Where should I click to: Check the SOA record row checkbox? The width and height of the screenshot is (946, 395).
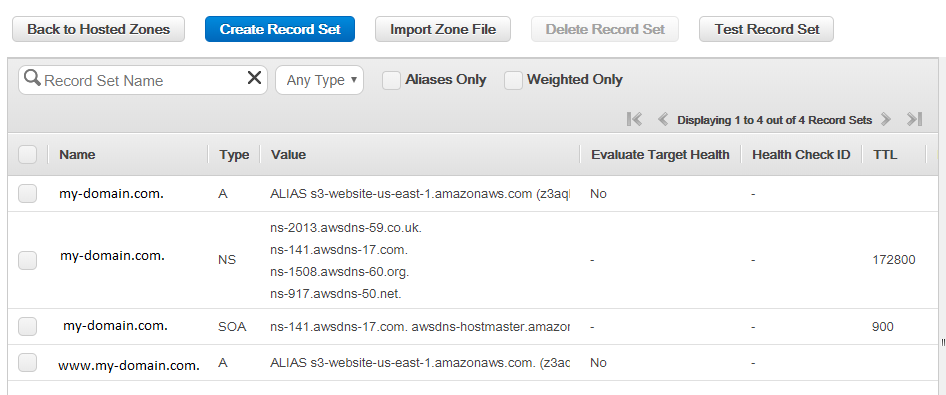[x=27, y=326]
